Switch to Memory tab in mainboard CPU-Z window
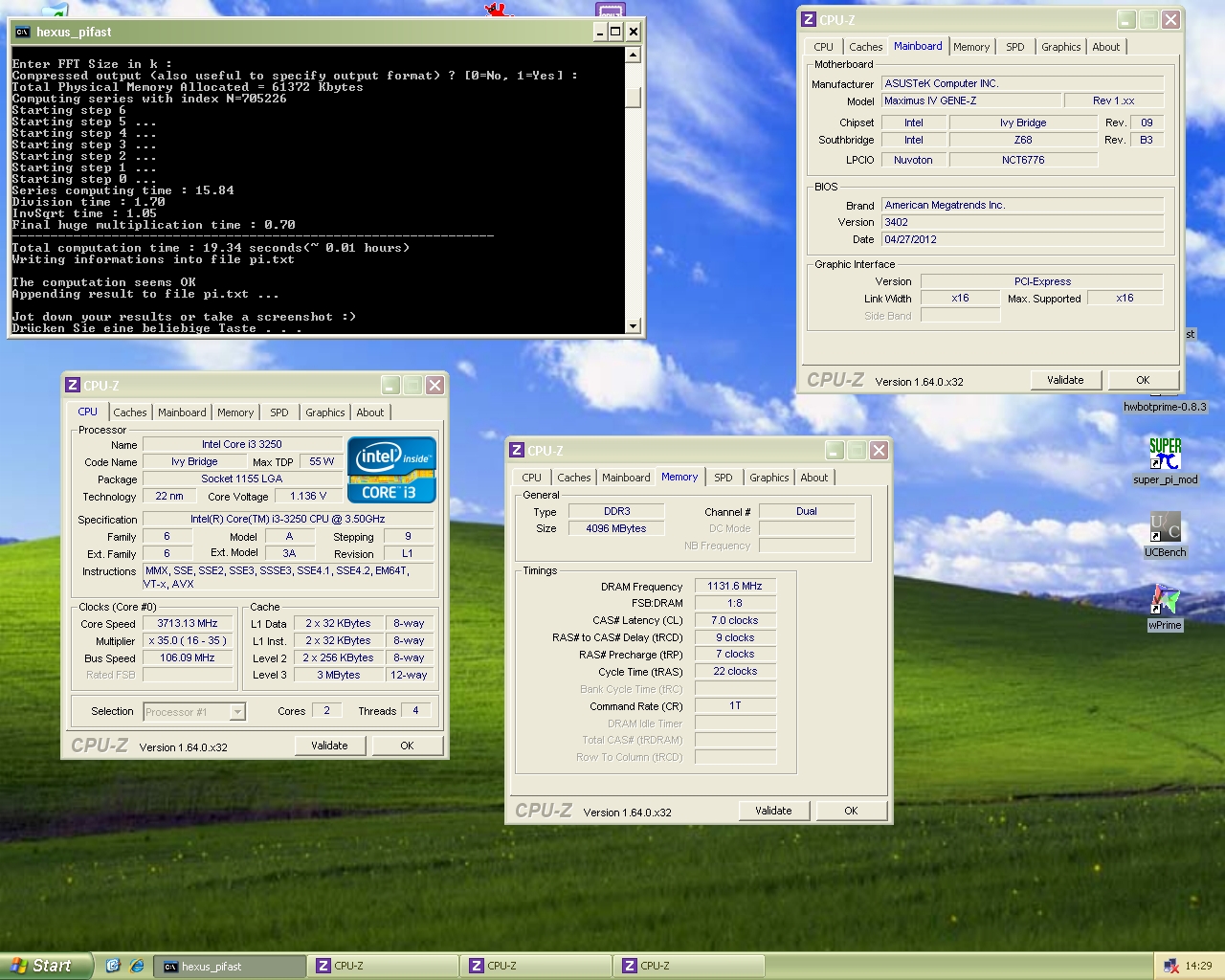1225x980 pixels. pos(971,47)
